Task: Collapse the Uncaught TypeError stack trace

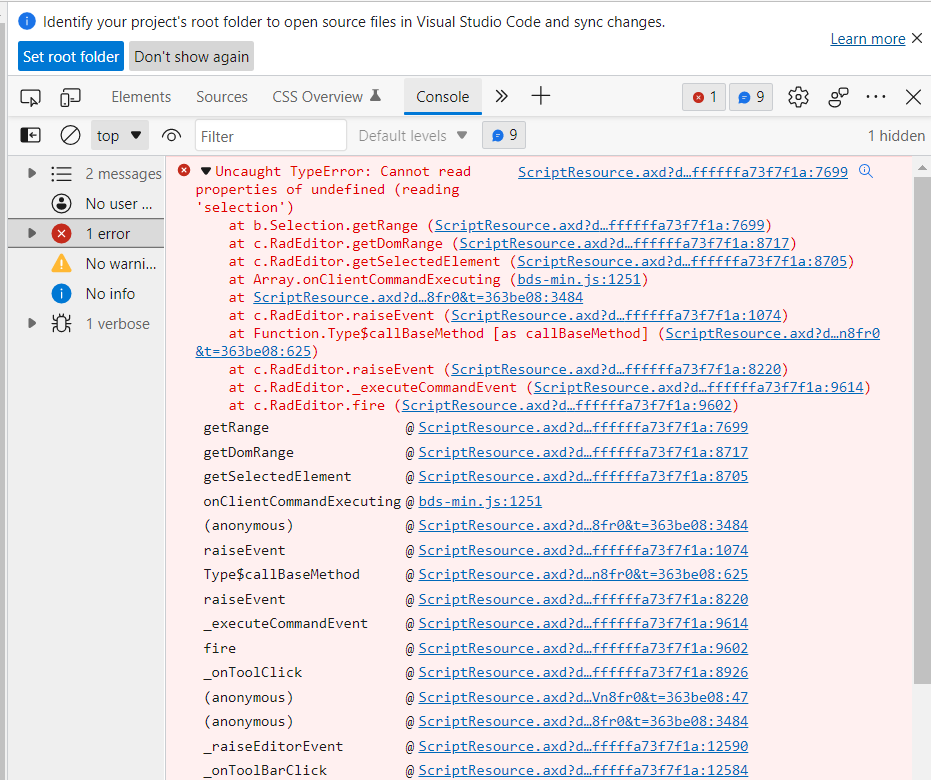Action: [x=206, y=171]
